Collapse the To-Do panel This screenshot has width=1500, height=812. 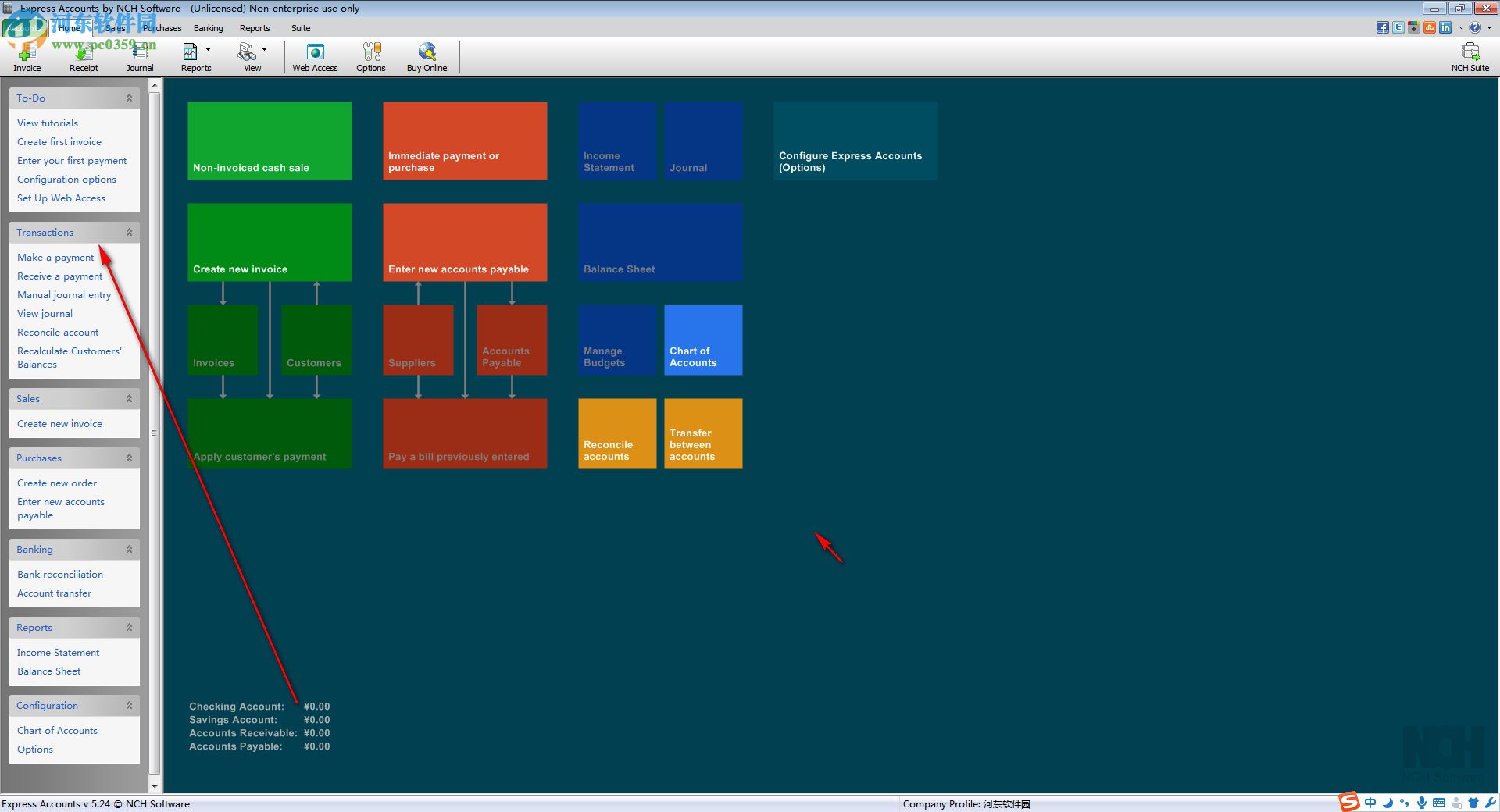(x=129, y=98)
